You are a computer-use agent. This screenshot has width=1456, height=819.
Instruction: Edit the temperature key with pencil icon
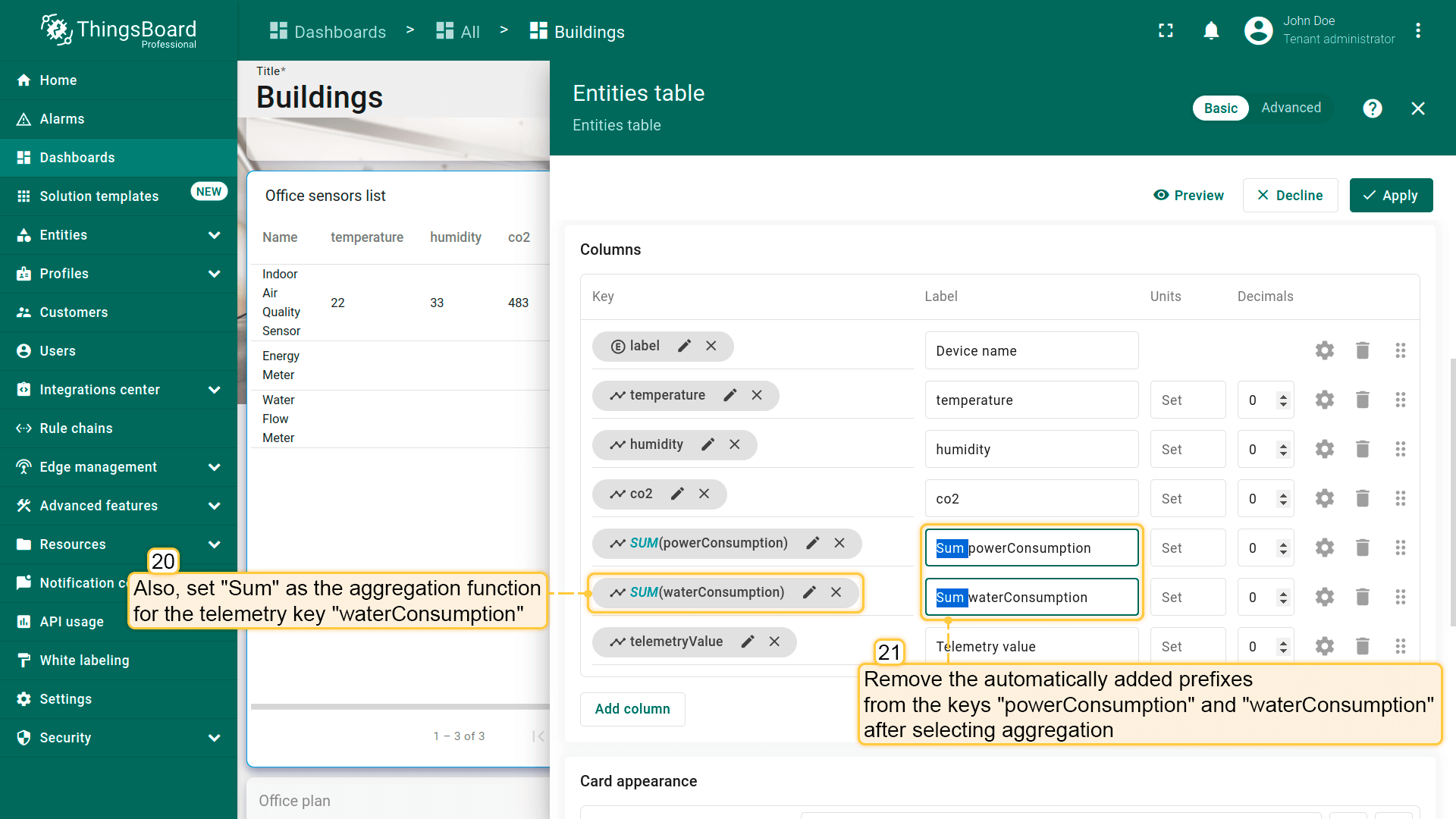pyautogui.click(x=730, y=395)
